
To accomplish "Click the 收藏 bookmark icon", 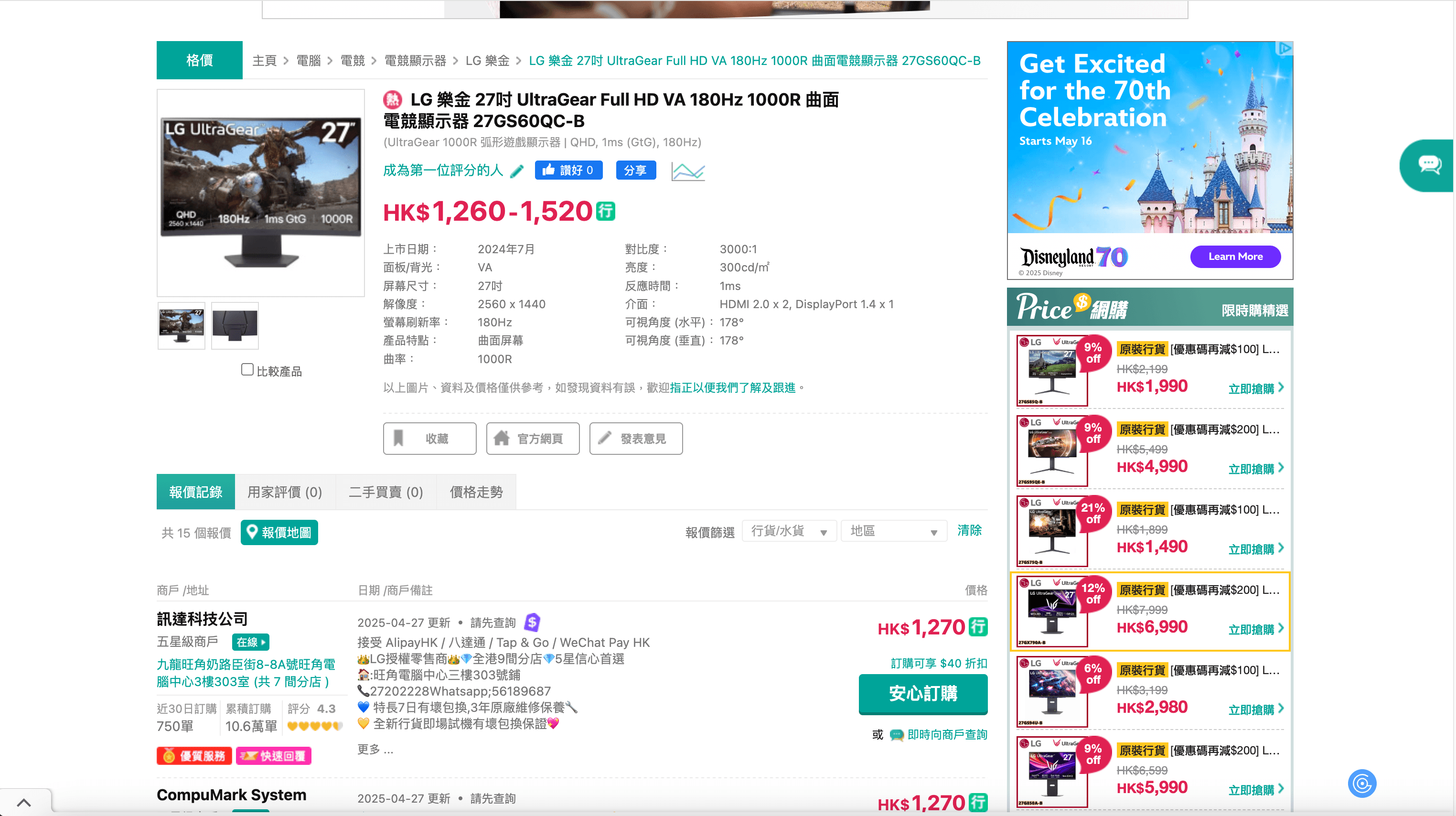I will (x=399, y=439).
